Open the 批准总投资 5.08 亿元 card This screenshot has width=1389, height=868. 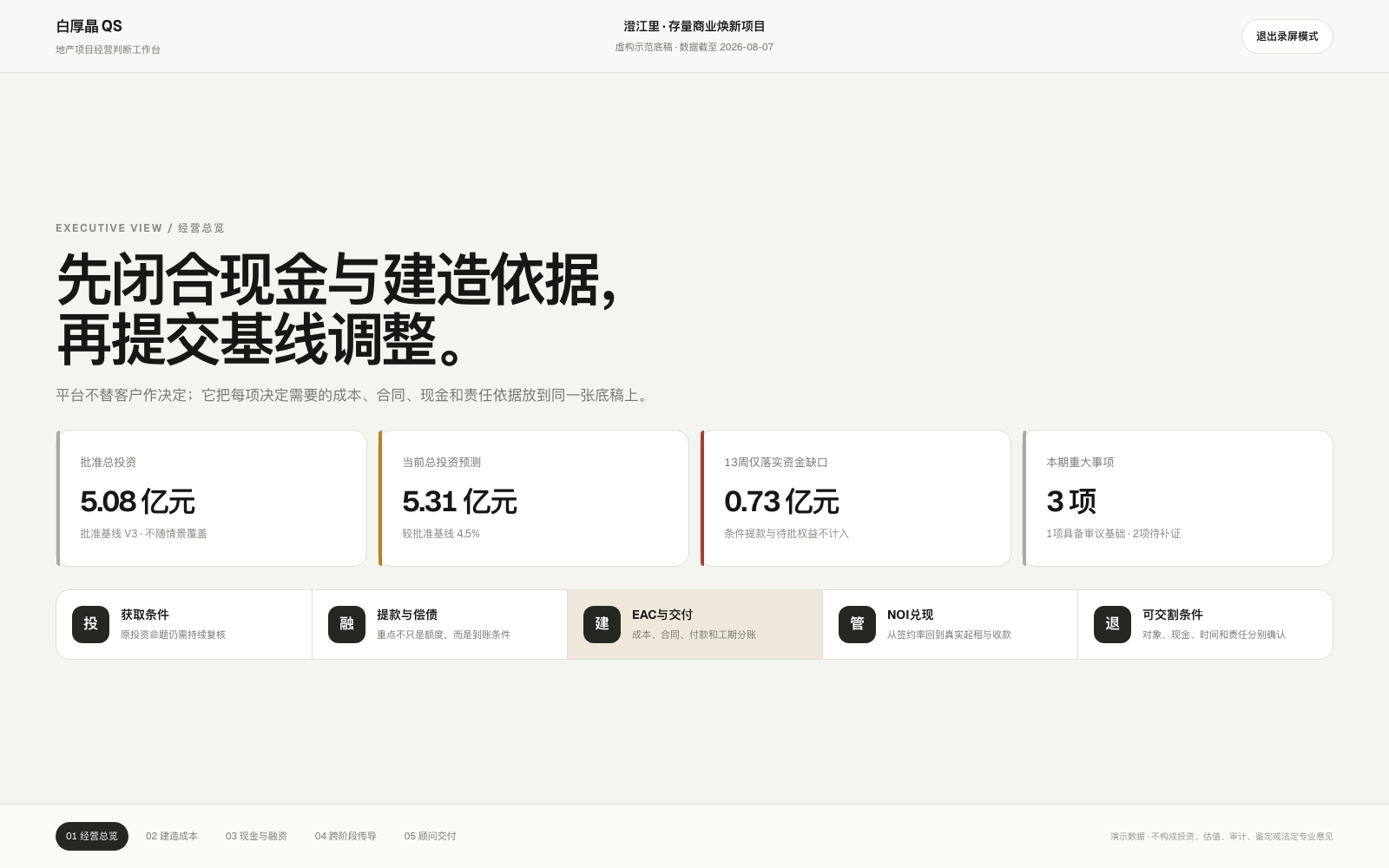click(212, 498)
